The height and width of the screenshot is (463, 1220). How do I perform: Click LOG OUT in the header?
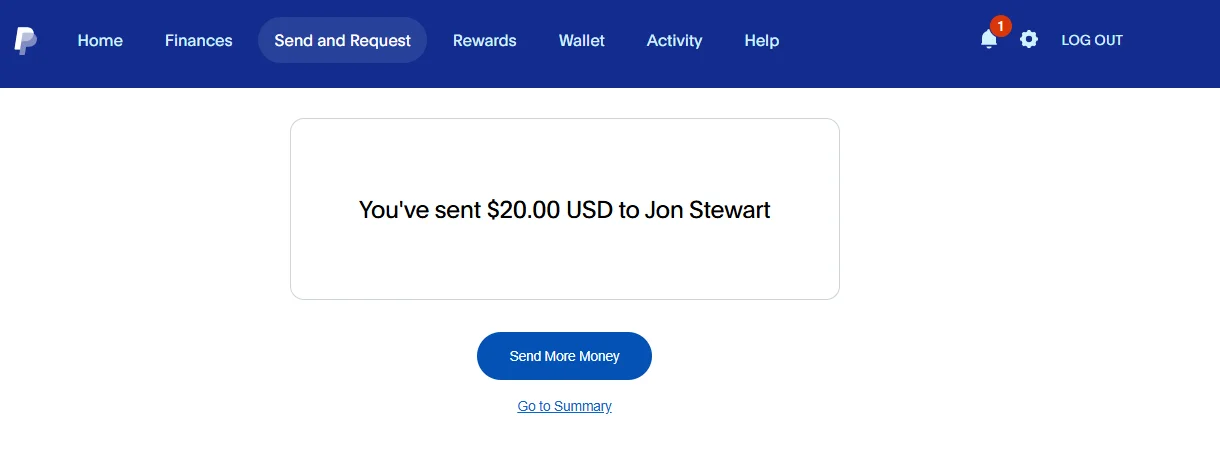point(1092,41)
